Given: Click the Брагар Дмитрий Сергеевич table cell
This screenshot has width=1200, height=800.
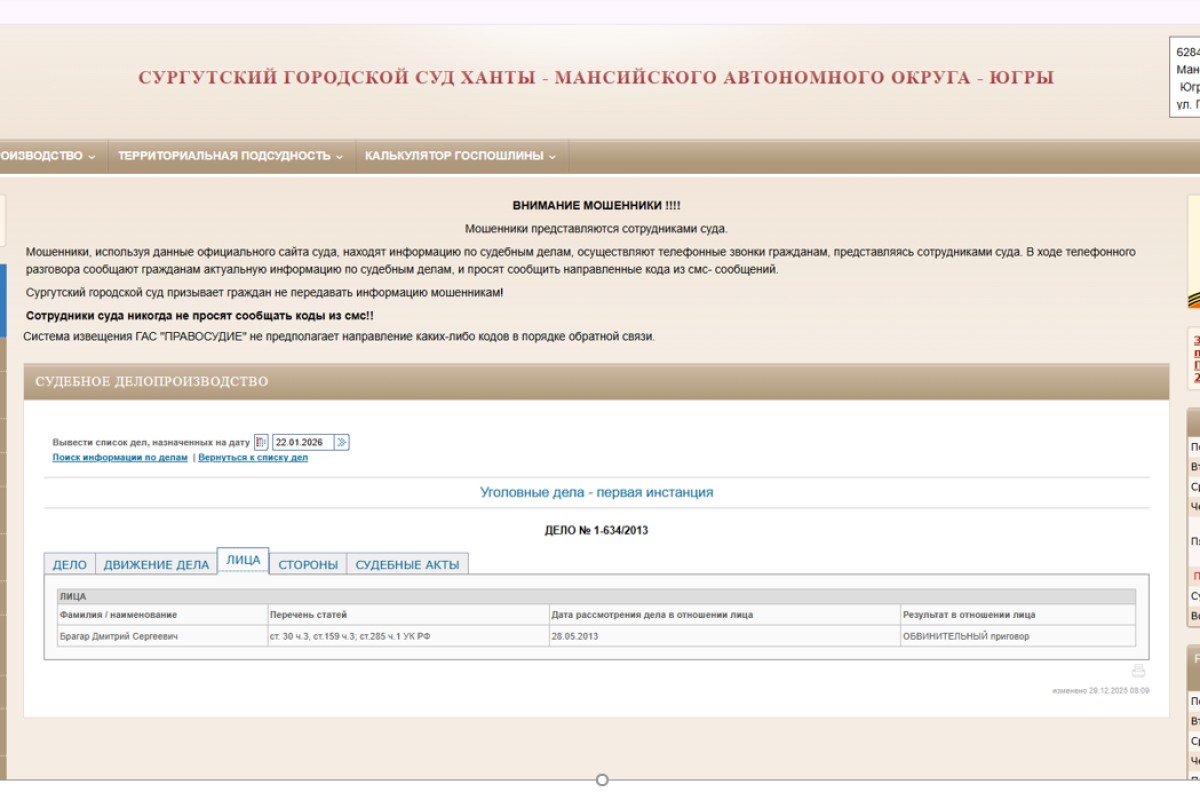Looking at the screenshot, I should pos(119,636).
